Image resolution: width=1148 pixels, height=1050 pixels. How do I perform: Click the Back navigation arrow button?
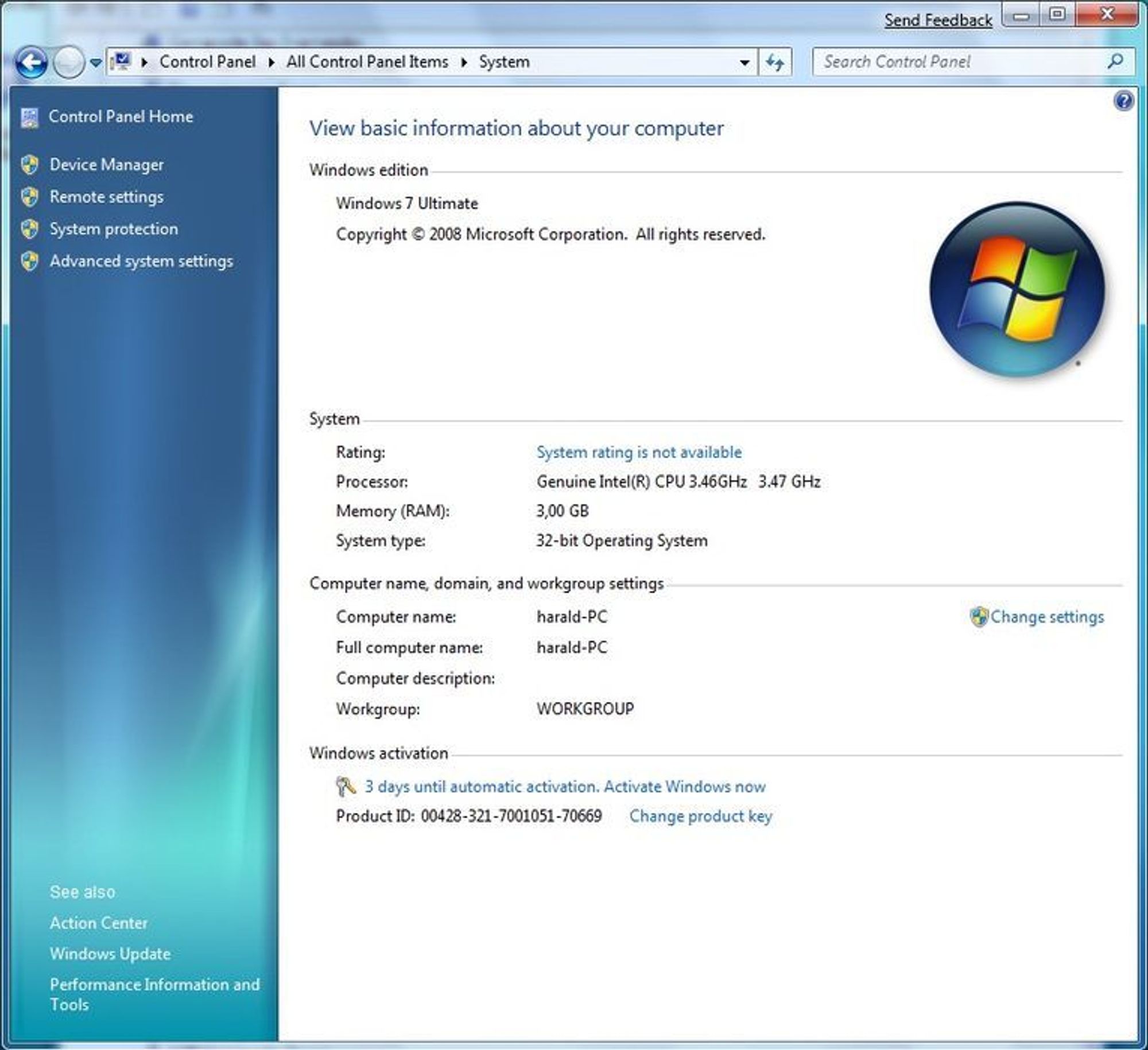(31, 62)
